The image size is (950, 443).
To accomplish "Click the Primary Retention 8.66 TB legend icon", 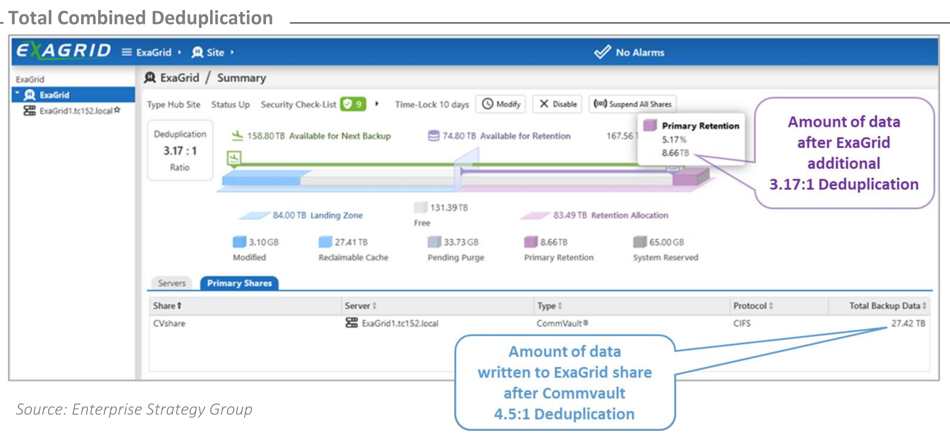I will pyautogui.click(x=530, y=242).
